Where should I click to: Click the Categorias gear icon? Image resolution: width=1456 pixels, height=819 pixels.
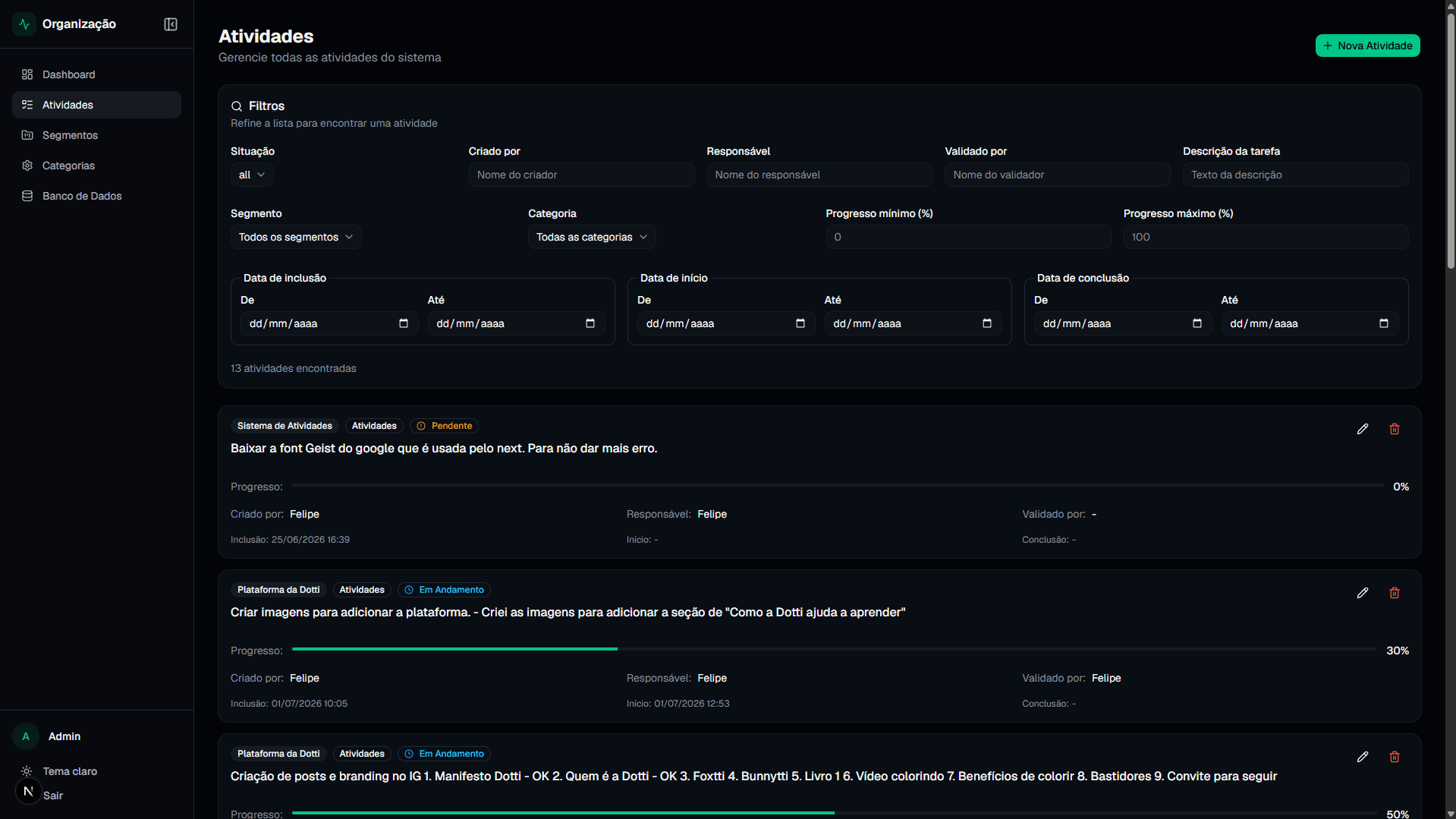coord(27,165)
